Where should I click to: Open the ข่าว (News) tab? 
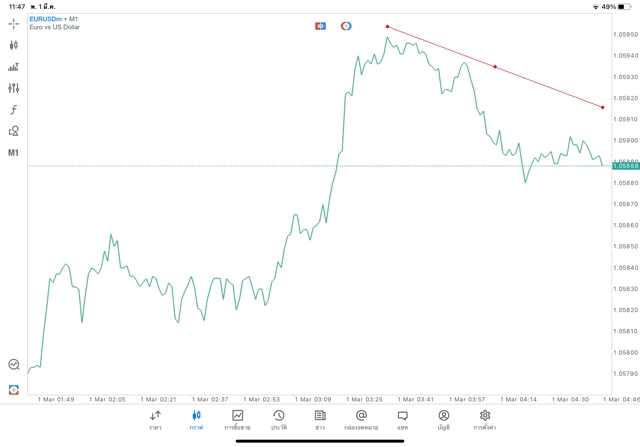click(x=320, y=420)
